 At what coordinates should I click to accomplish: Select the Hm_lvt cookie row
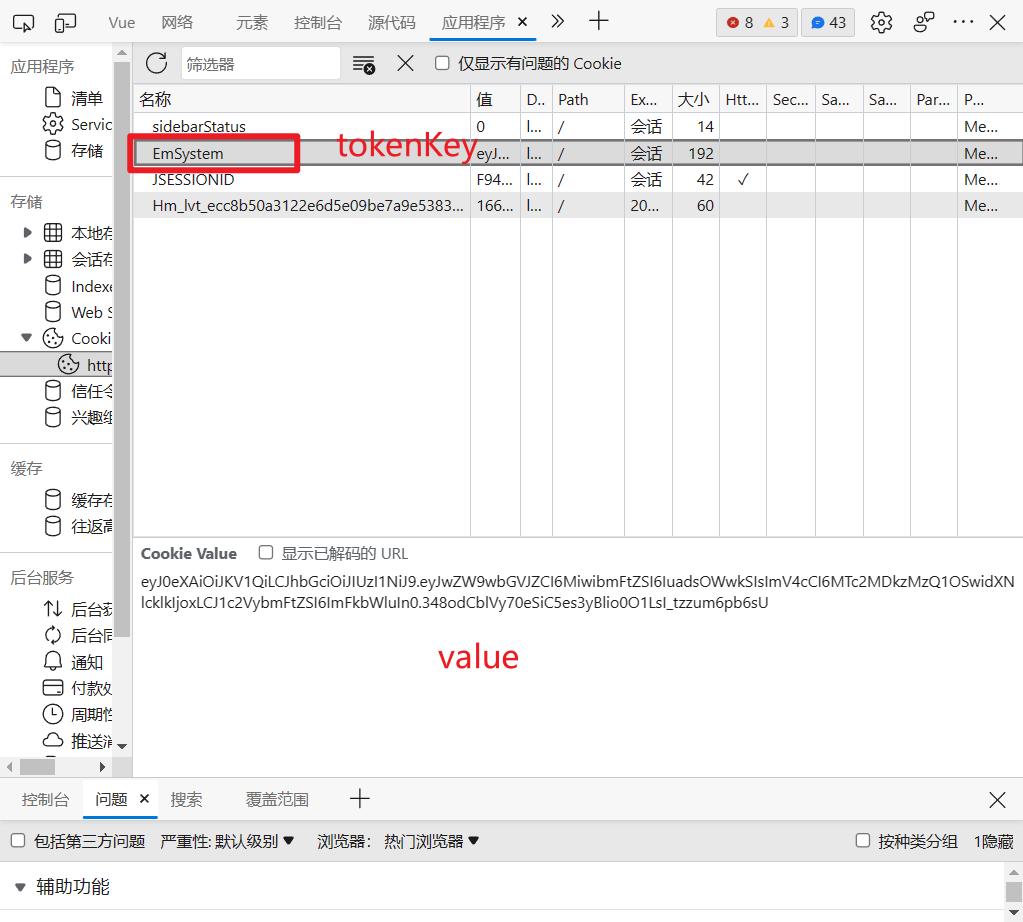click(x=578, y=206)
